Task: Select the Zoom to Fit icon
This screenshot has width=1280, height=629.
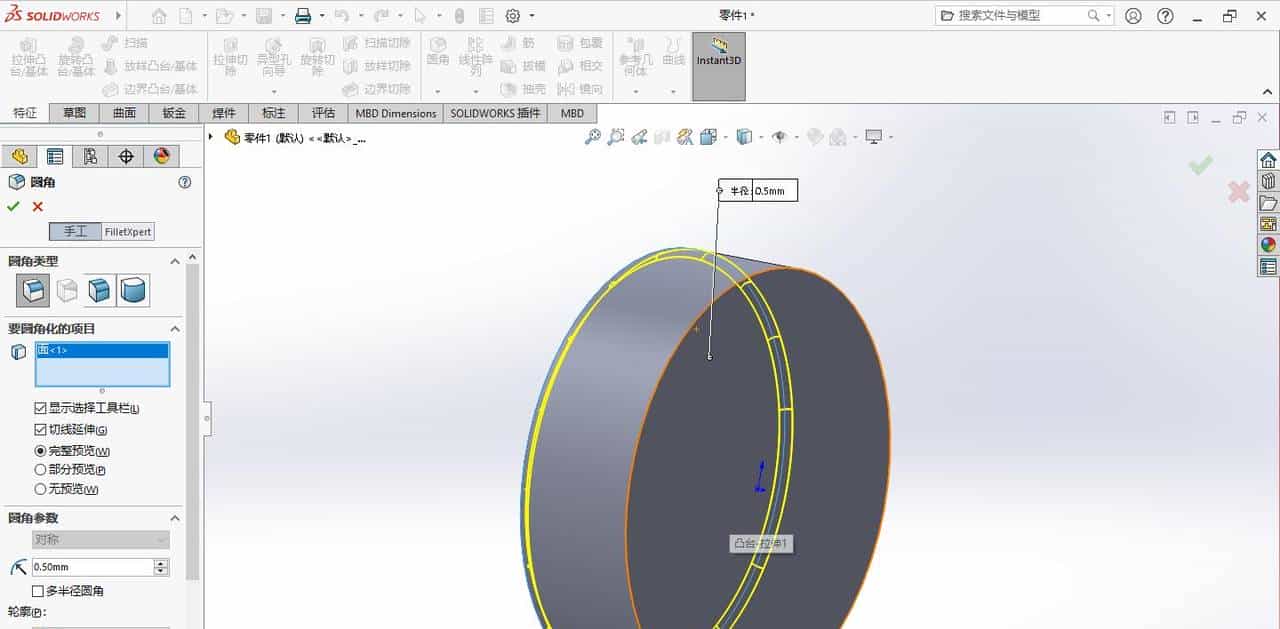Action: (x=593, y=137)
